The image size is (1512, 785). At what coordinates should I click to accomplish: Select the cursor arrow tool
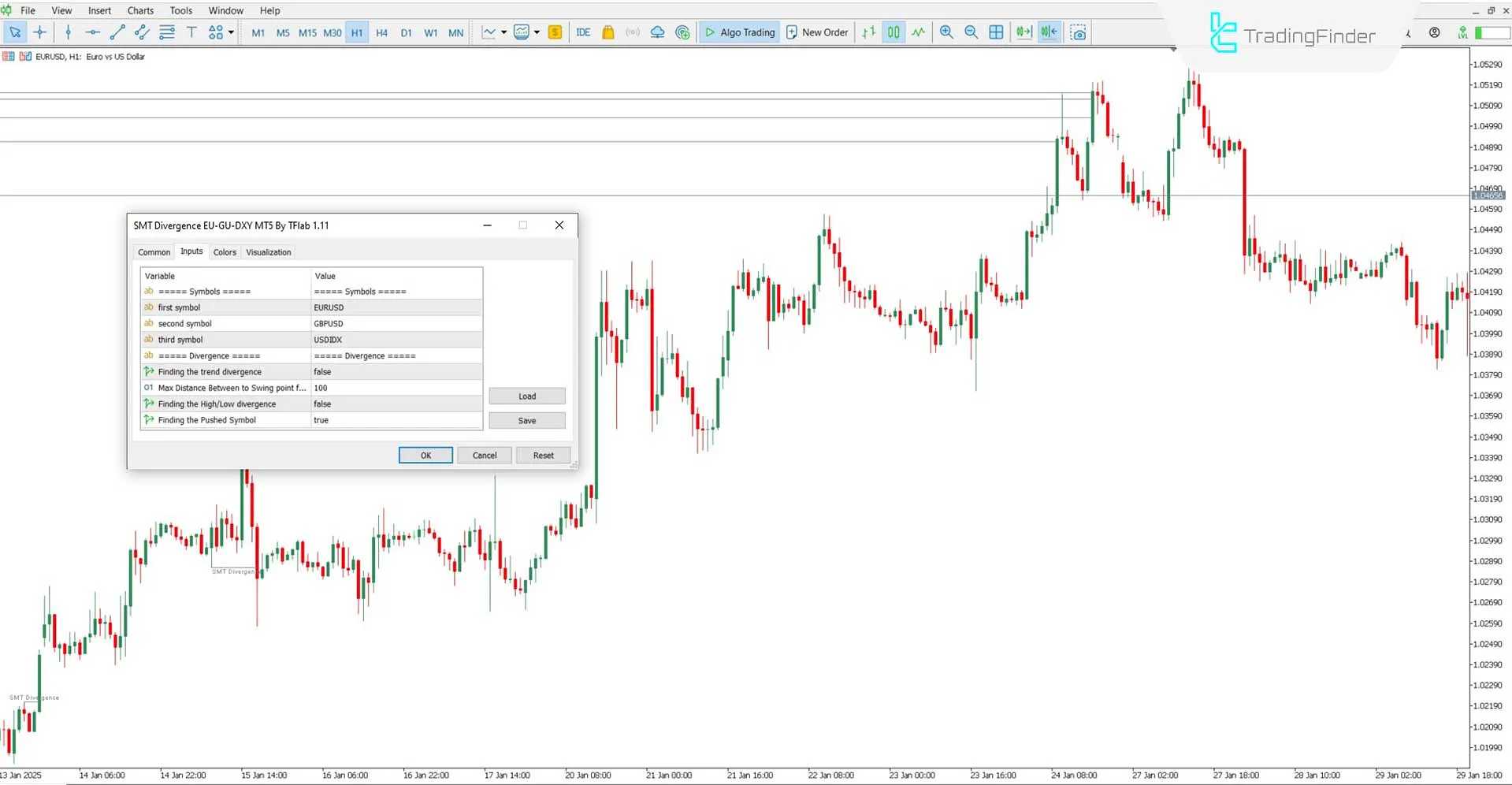(x=15, y=32)
